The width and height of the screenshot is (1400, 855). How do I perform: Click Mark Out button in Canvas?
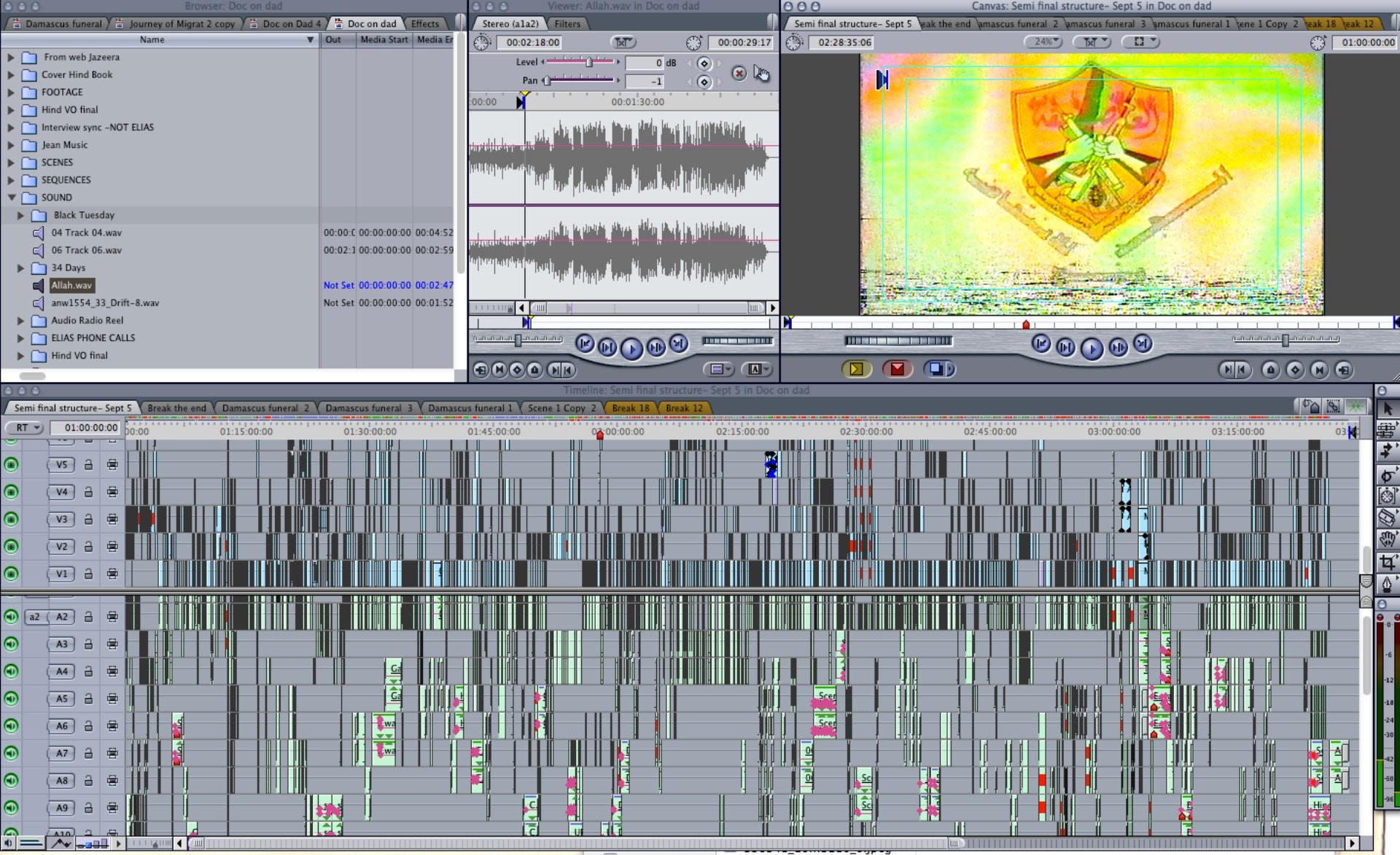pos(1242,370)
